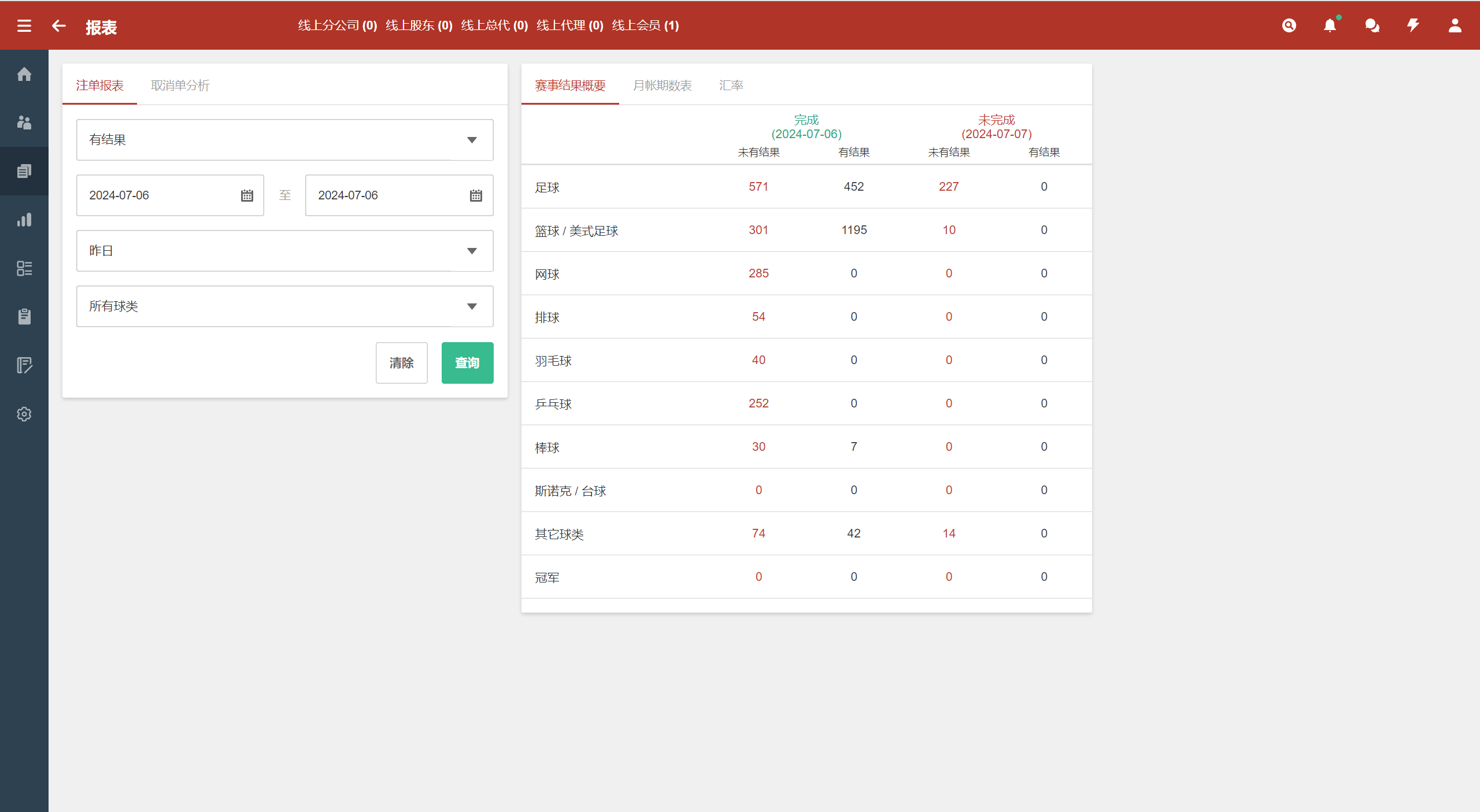Viewport: 1480px width, 812px height.
Task: Open the user profile icon
Action: (x=1455, y=25)
